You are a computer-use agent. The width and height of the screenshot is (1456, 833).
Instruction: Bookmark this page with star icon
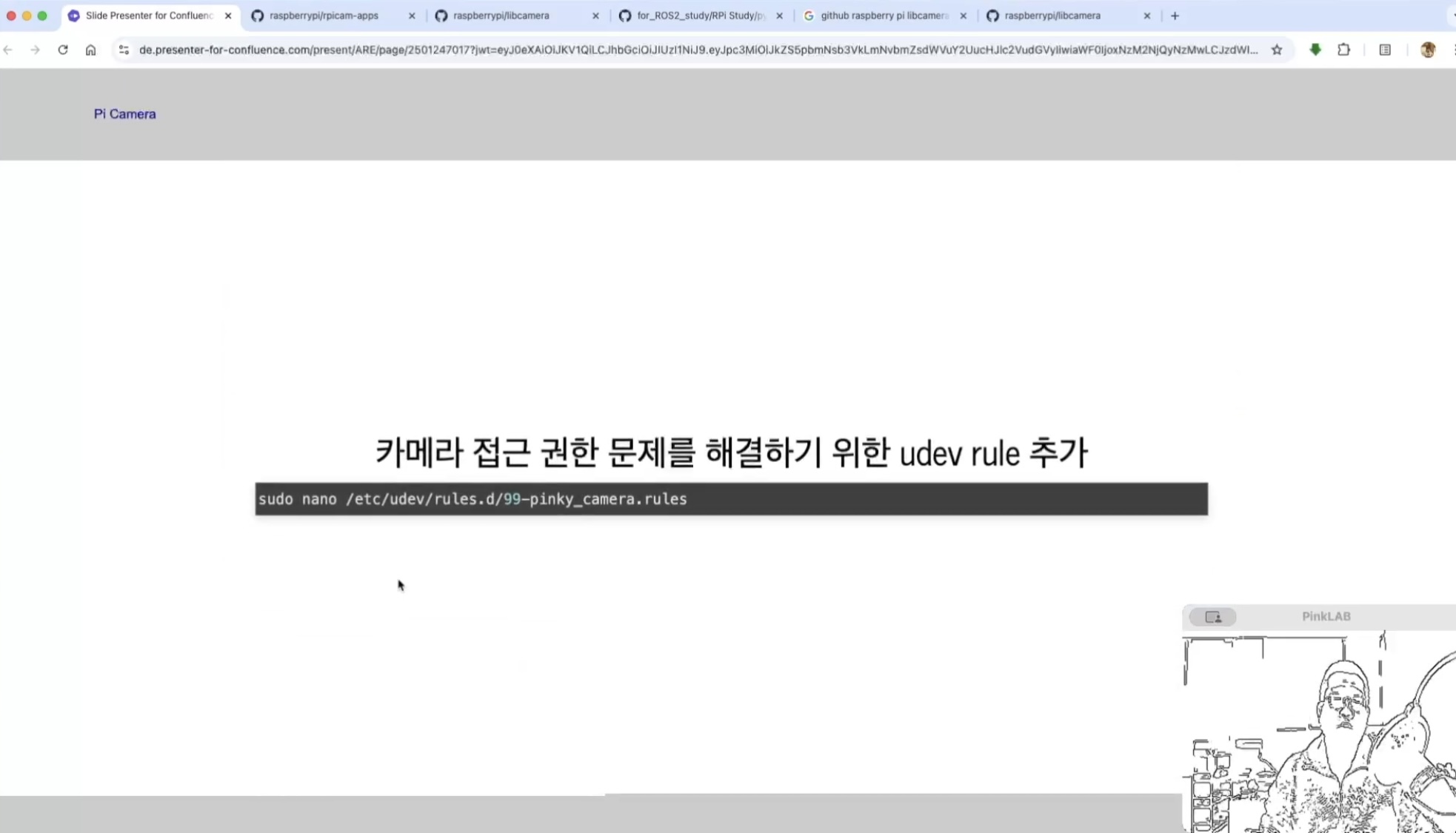(1277, 50)
